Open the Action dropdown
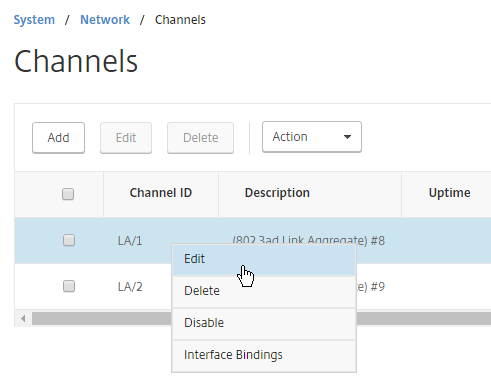Screen dimensions: 491x387 (312, 137)
